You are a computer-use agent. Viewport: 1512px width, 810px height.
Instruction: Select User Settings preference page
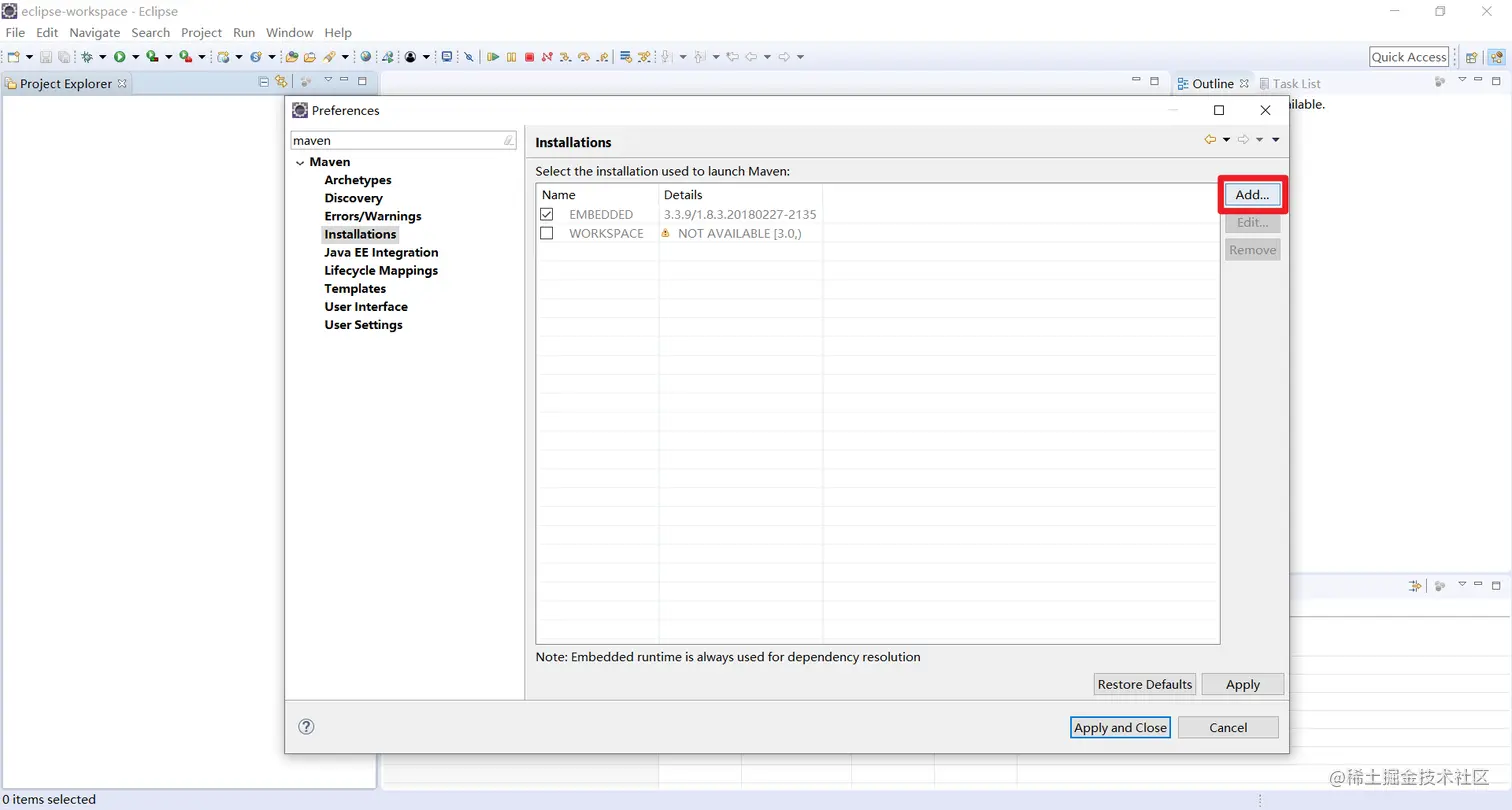point(363,325)
